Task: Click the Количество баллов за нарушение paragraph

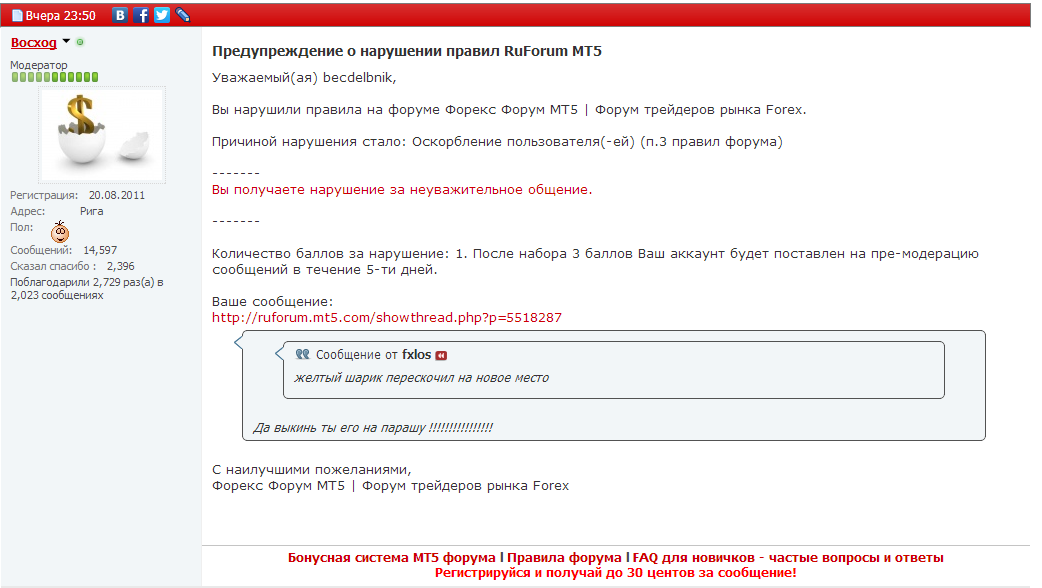Action: click(x=595, y=262)
